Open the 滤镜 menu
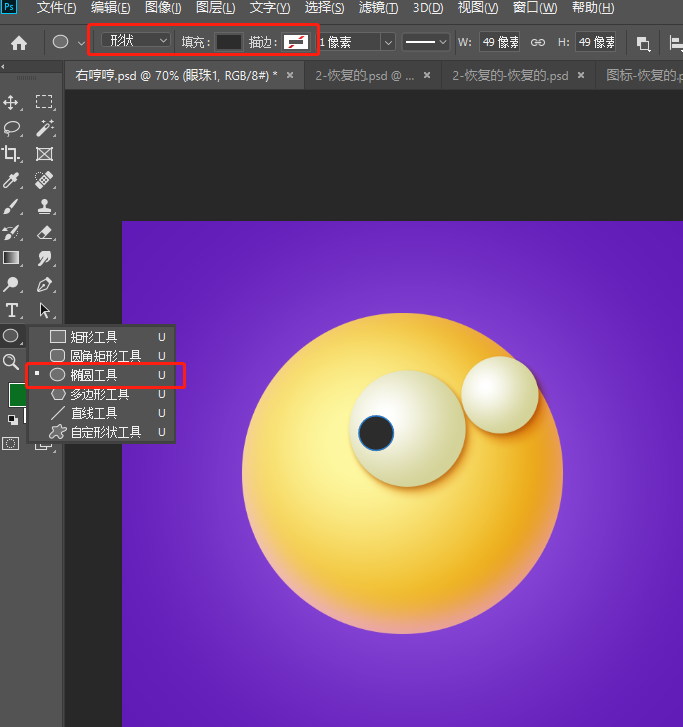The height and width of the screenshot is (727, 683). (x=378, y=8)
